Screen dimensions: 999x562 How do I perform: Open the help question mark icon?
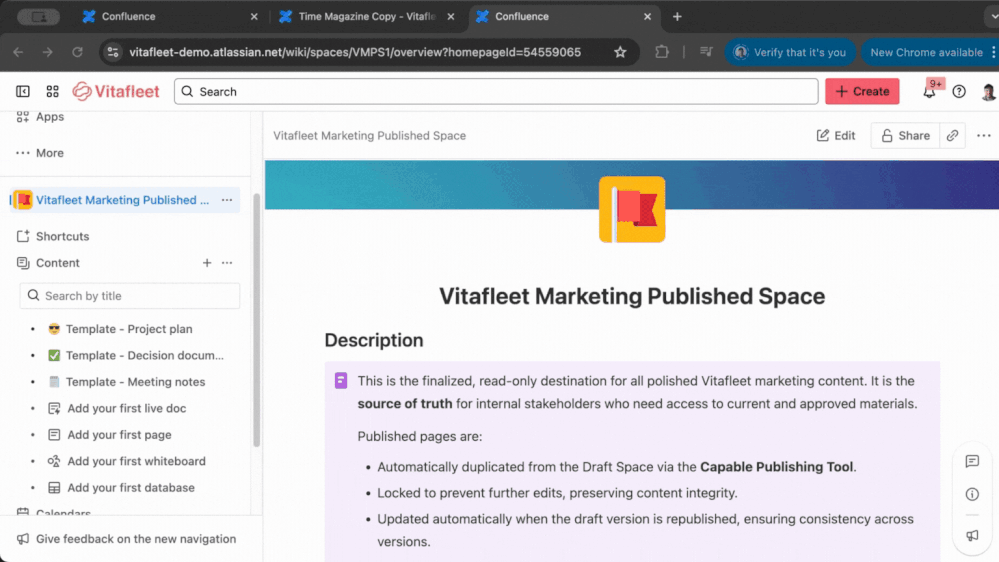(x=959, y=92)
